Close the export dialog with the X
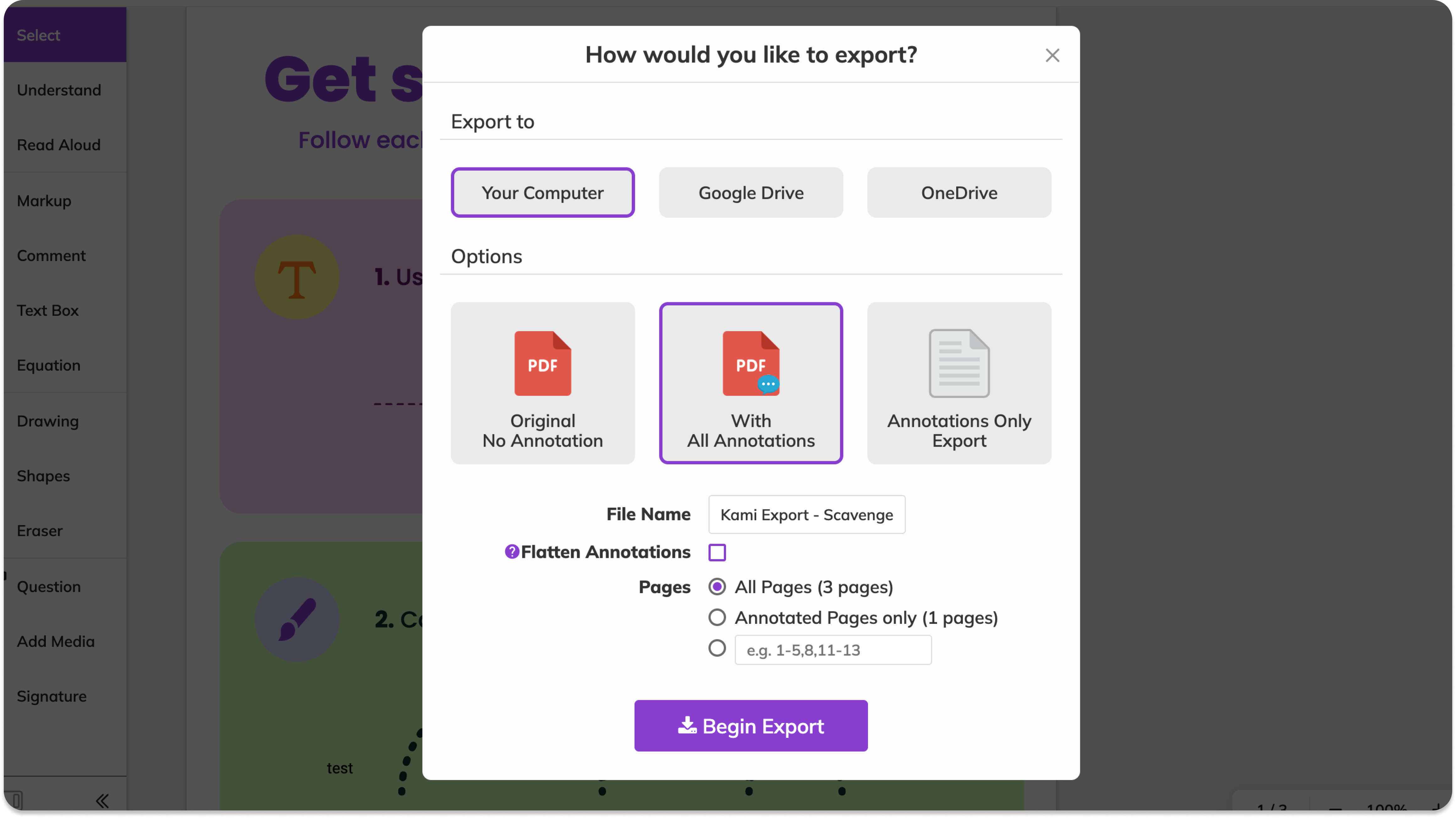 point(1052,55)
